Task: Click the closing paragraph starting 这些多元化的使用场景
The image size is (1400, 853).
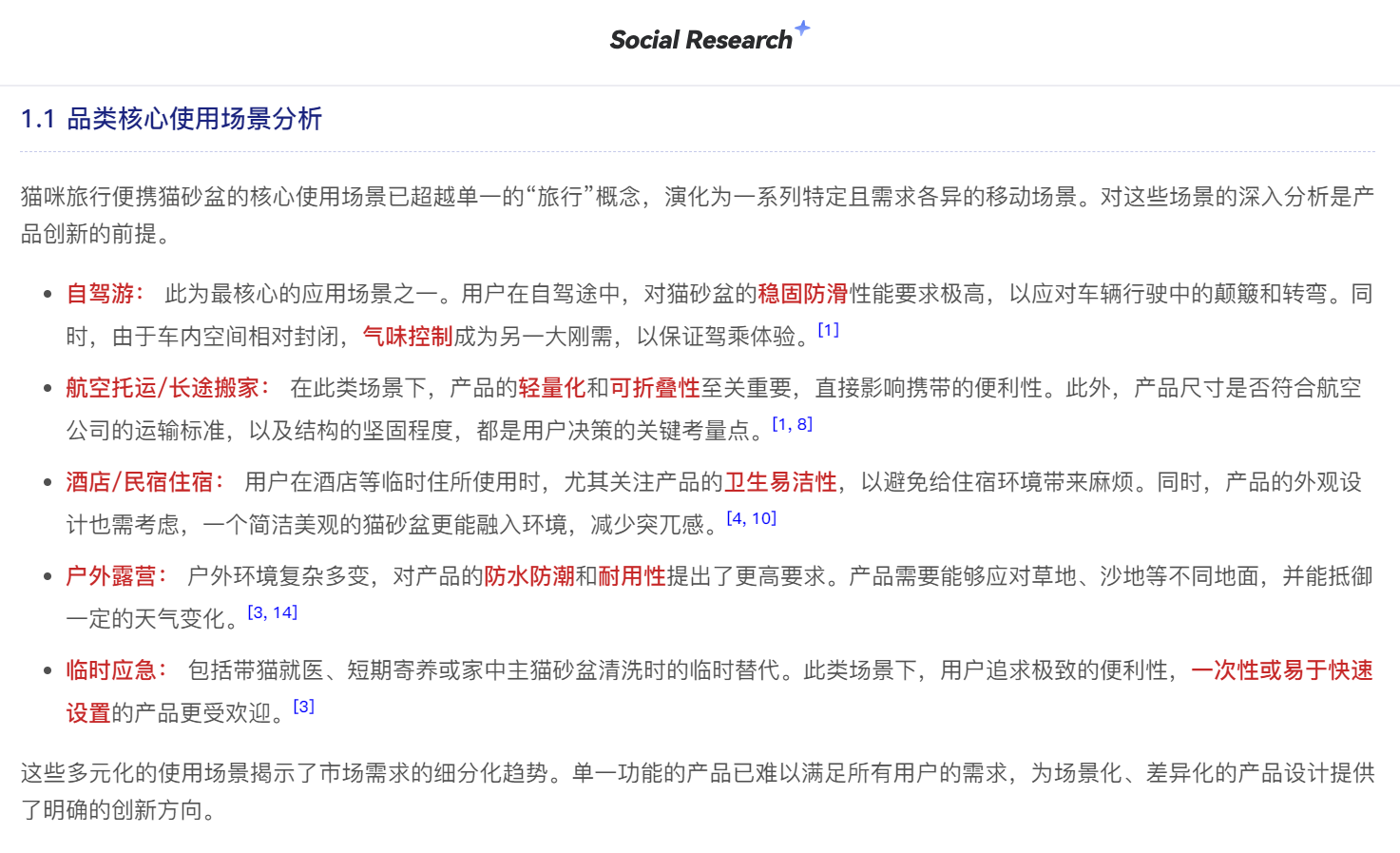Action: [698, 791]
